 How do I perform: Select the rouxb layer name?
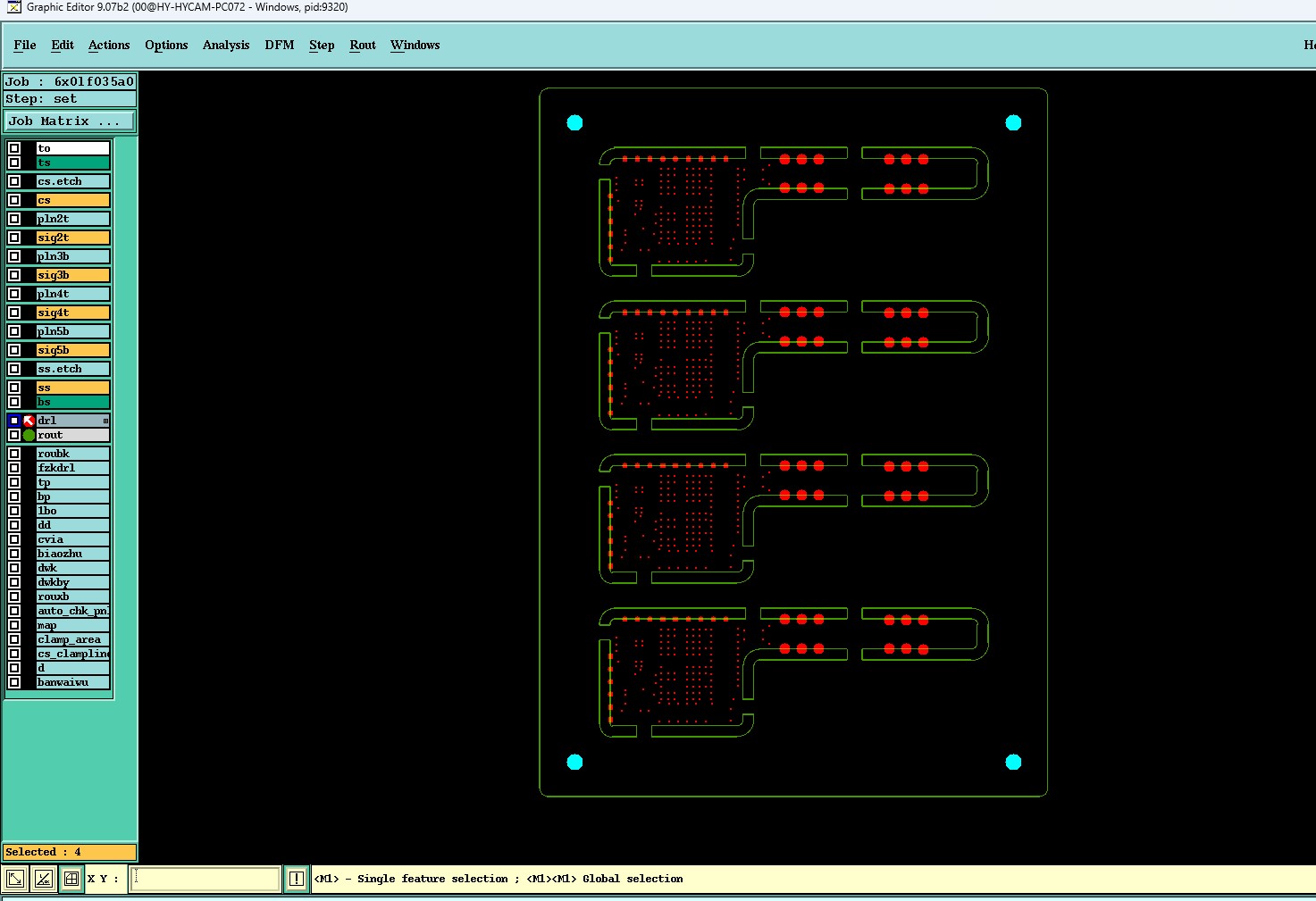pyautogui.click(x=73, y=596)
